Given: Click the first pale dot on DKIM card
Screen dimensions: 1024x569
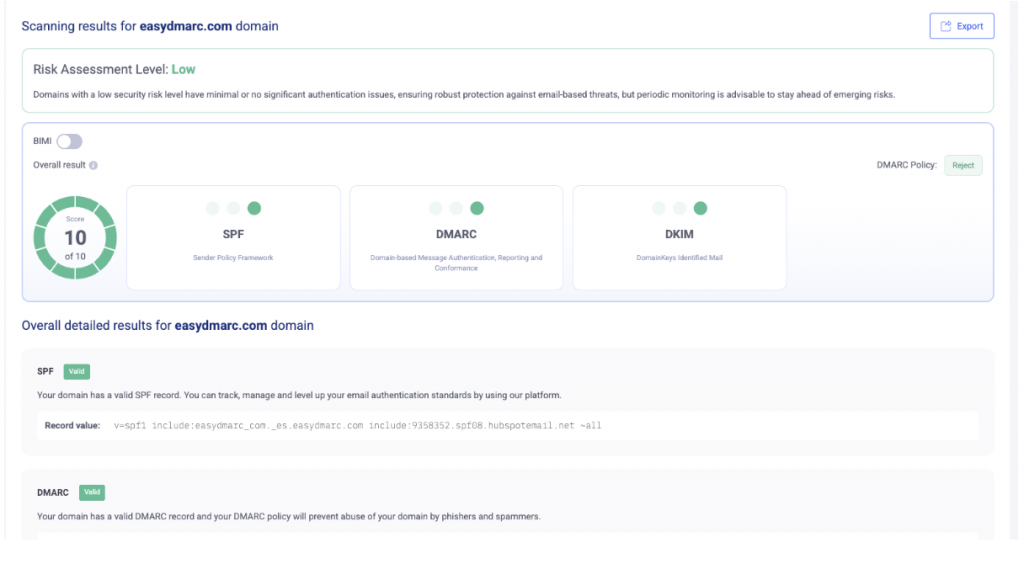Looking at the screenshot, I should (658, 209).
